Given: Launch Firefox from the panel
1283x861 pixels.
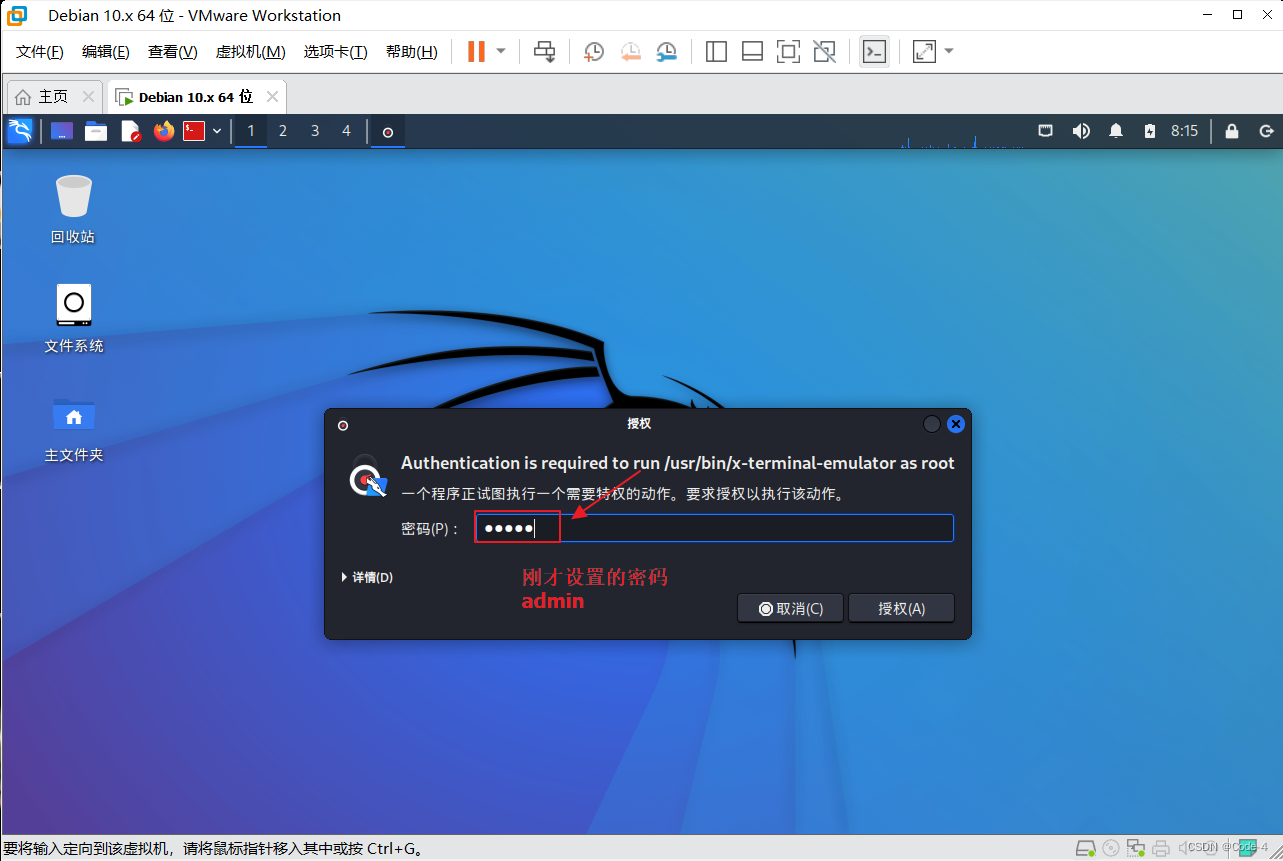Looking at the screenshot, I should pos(163,131).
